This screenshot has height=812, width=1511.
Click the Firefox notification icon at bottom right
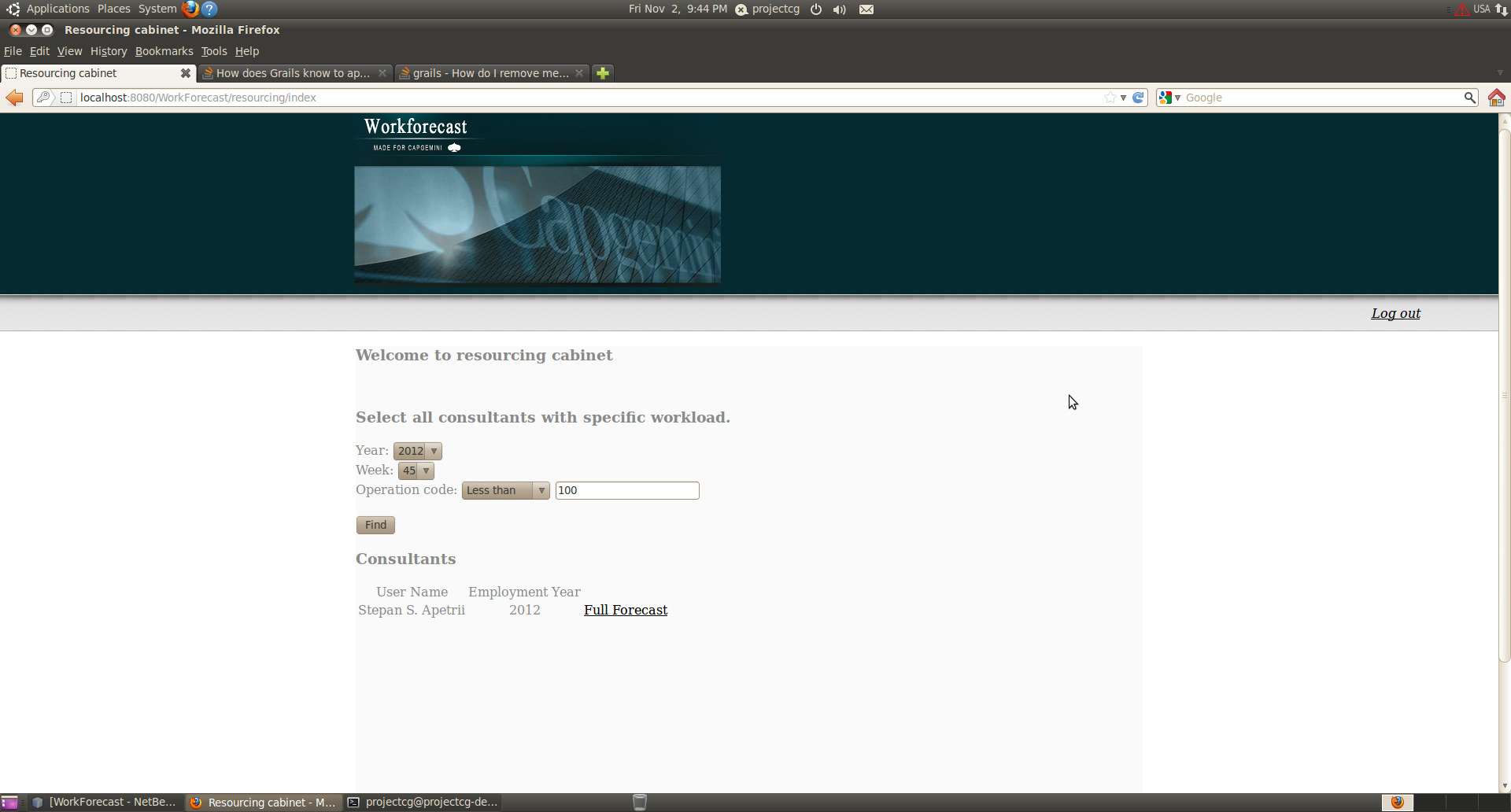(1398, 803)
